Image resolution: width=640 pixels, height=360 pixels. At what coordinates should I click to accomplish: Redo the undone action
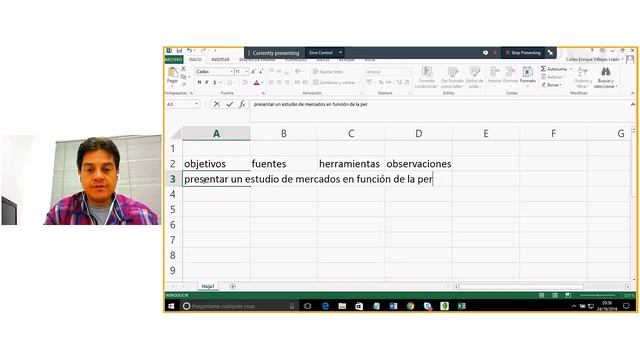coord(203,51)
